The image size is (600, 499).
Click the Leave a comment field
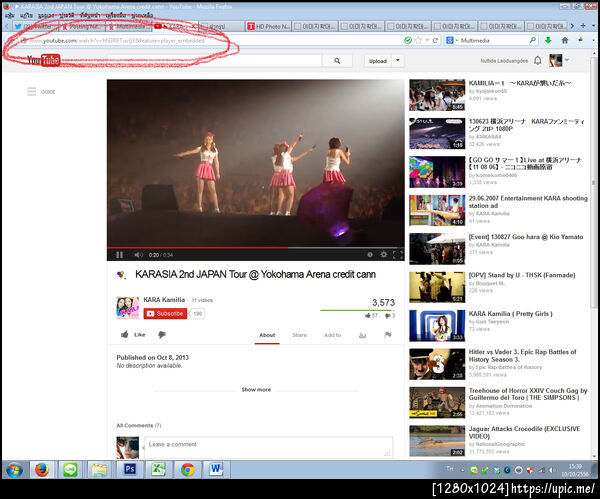268,448
